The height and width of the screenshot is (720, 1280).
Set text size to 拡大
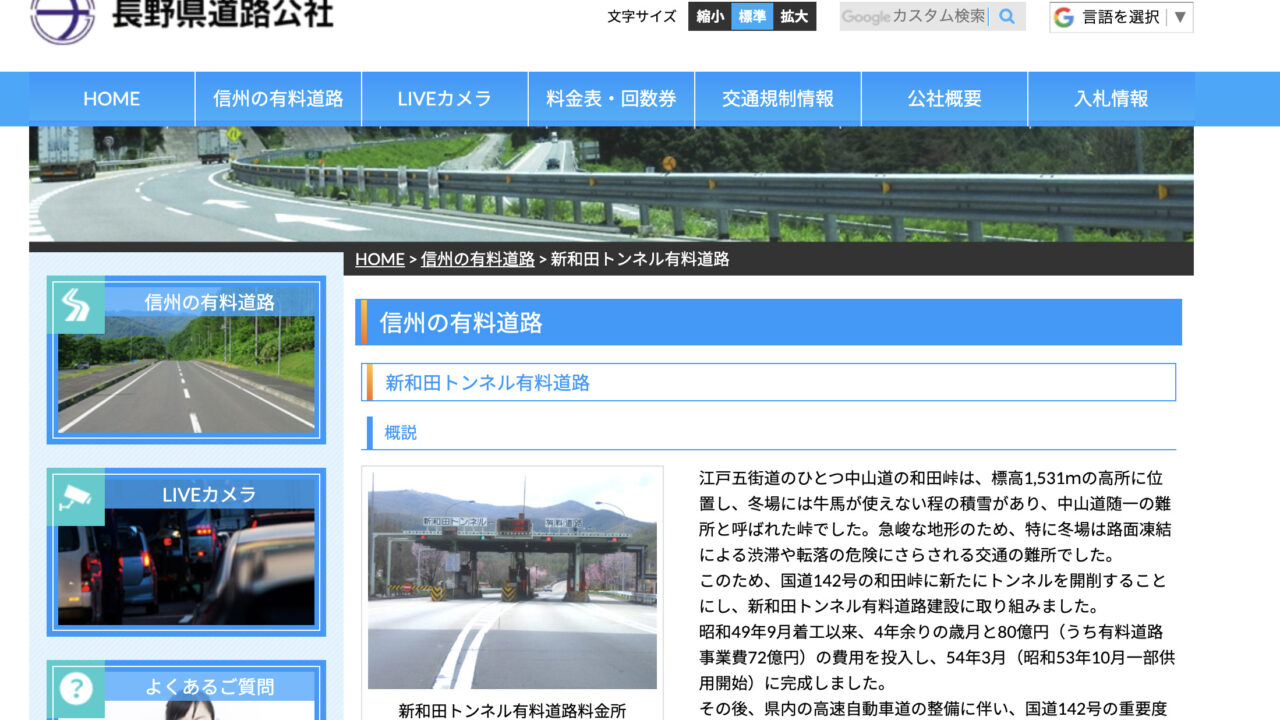794,16
